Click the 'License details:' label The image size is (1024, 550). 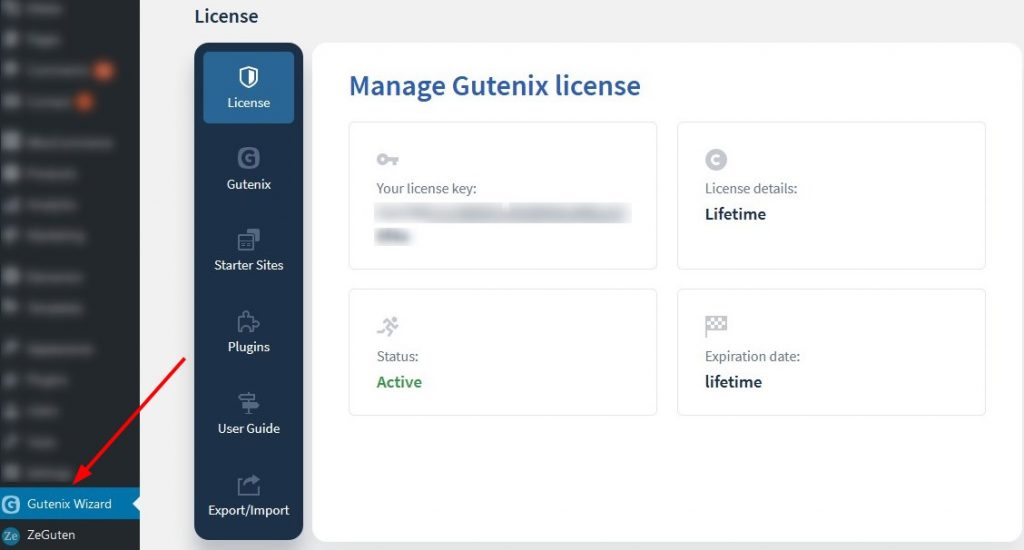[751, 189]
